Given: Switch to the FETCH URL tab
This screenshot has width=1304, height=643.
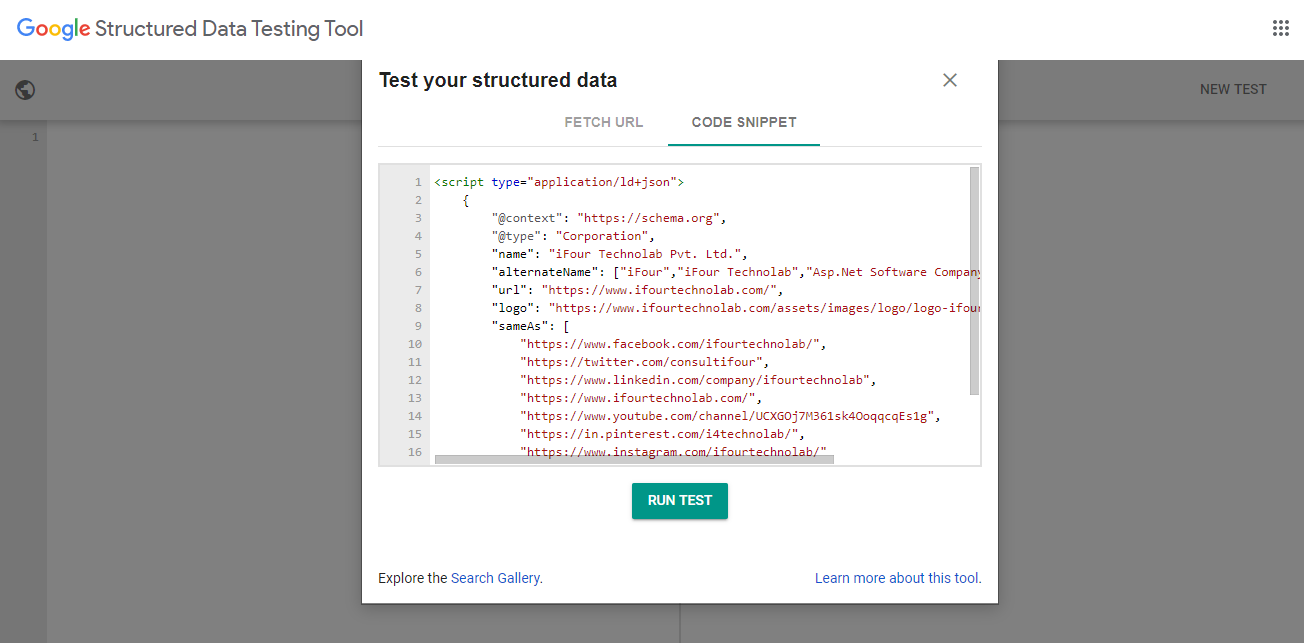Looking at the screenshot, I should click(604, 122).
